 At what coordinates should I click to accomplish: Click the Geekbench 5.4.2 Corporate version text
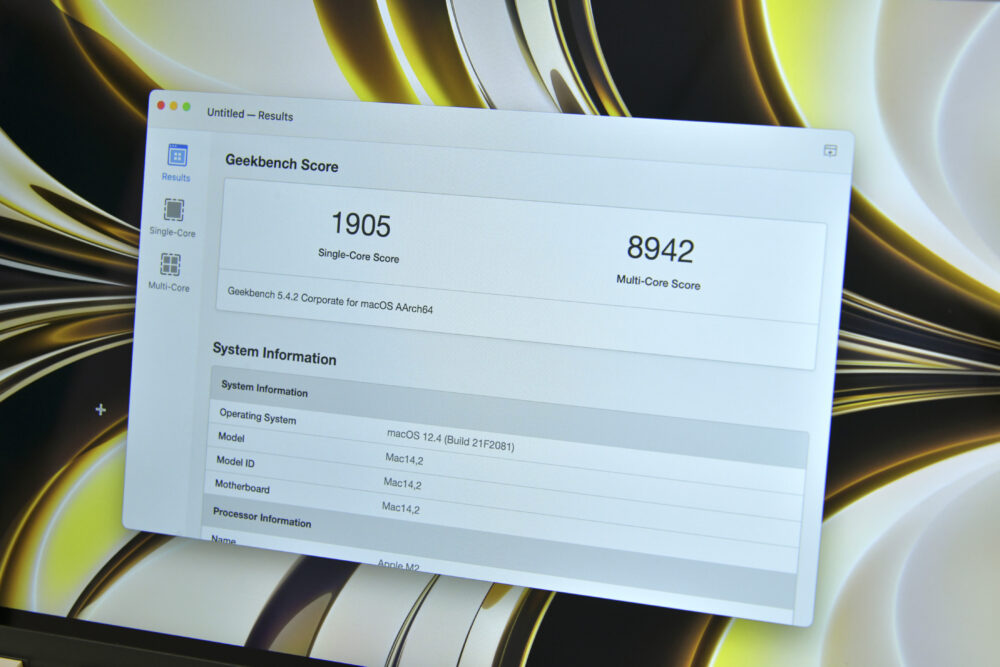click(330, 301)
